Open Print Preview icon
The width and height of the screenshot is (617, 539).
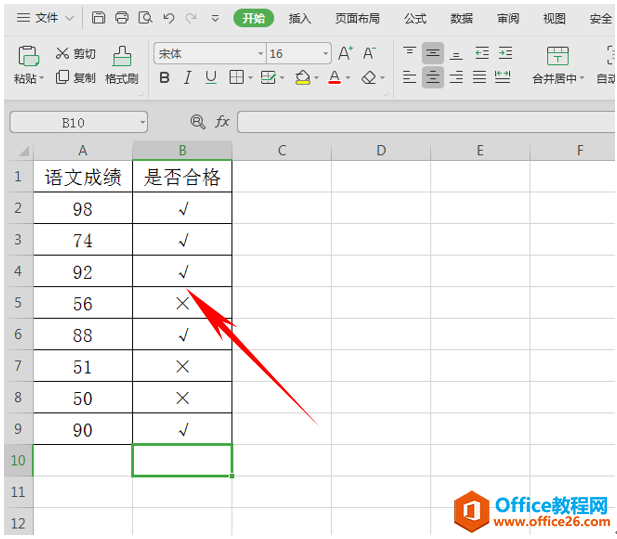pyautogui.click(x=145, y=18)
